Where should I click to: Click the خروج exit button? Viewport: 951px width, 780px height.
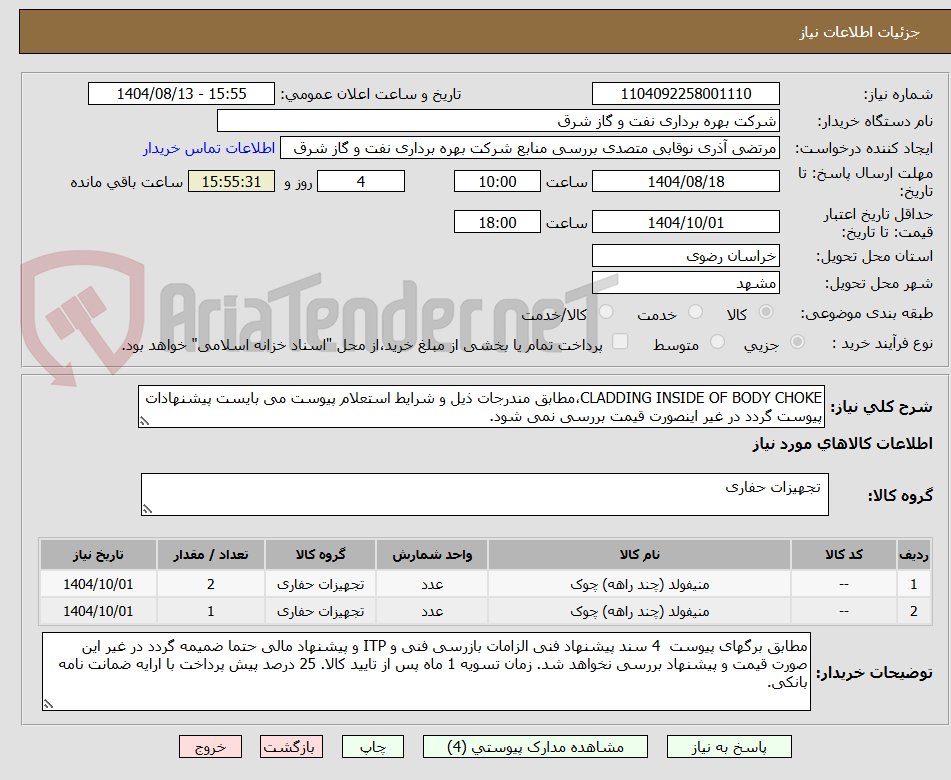210,747
